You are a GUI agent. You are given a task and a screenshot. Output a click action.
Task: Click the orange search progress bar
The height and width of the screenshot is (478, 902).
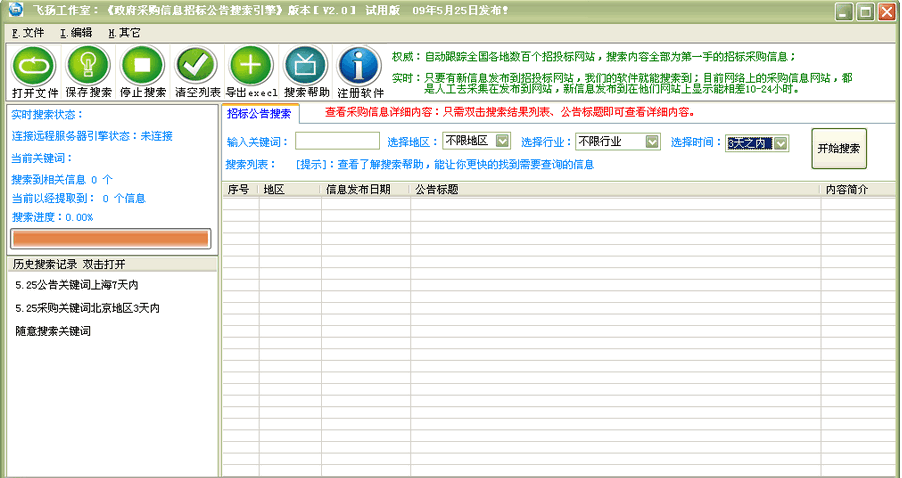(x=110, y=239)
